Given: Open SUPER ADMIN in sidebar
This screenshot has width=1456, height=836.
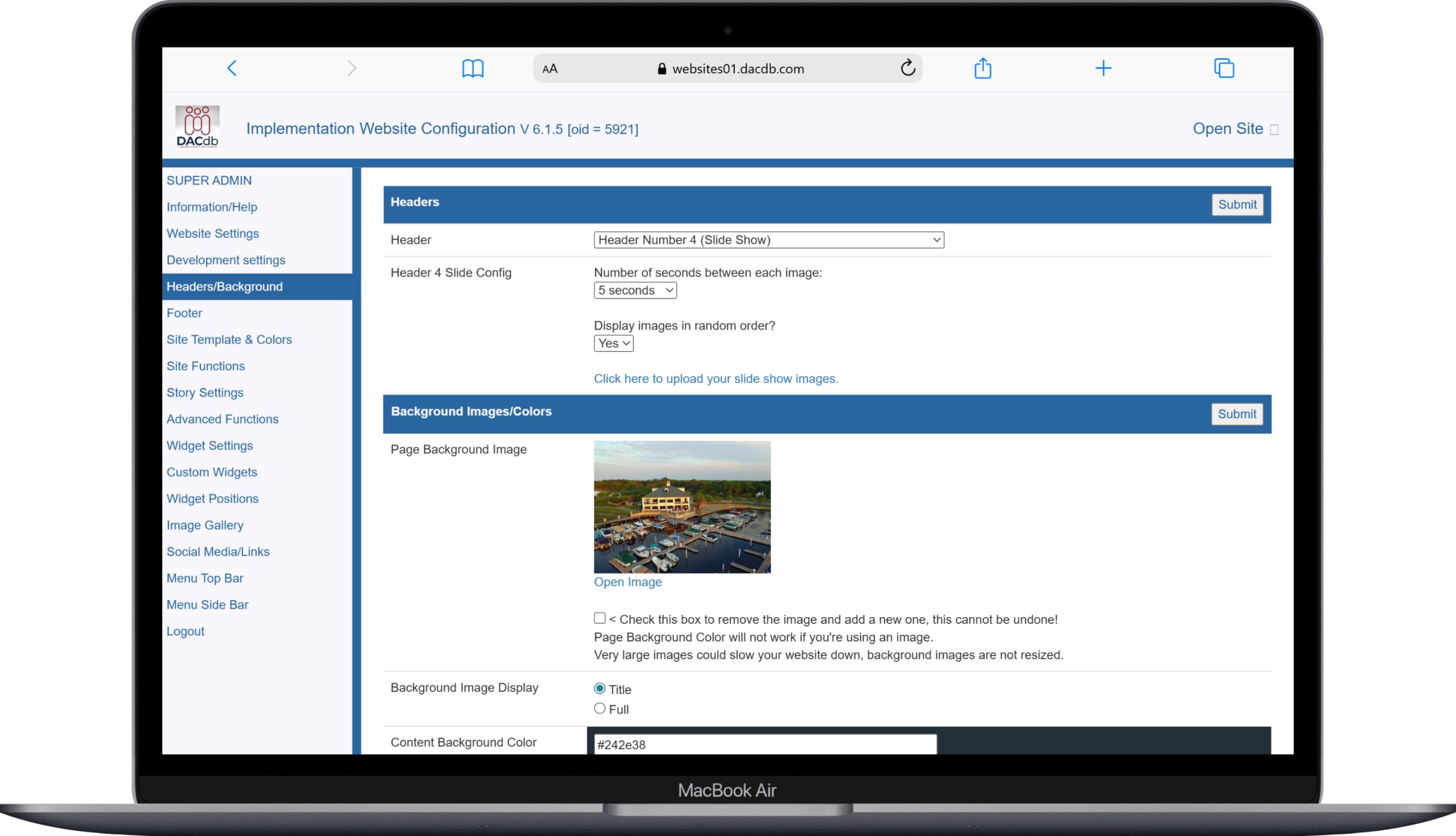Looking at the screenshot, I should tap(209, 180).
